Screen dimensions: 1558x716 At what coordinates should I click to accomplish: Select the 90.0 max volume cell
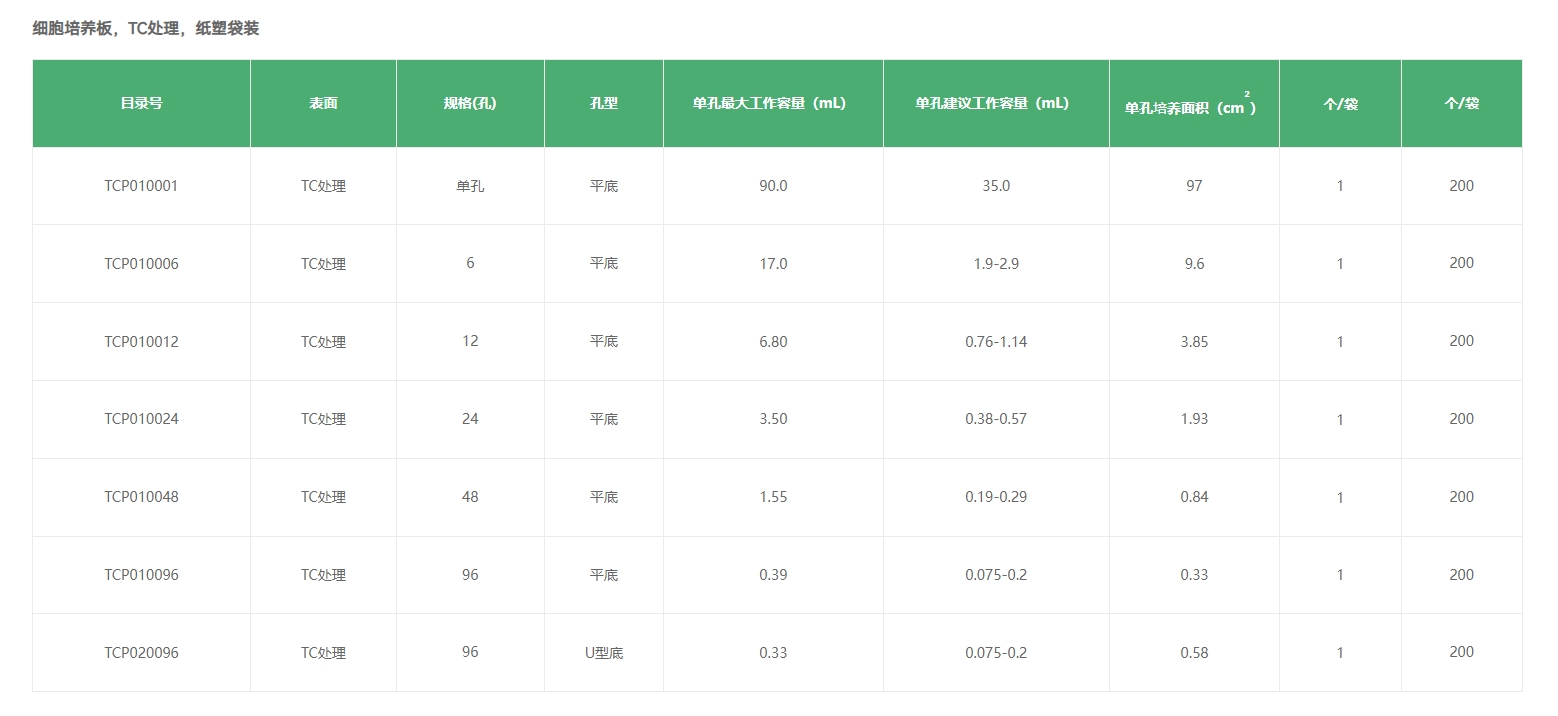coord(773,186)
